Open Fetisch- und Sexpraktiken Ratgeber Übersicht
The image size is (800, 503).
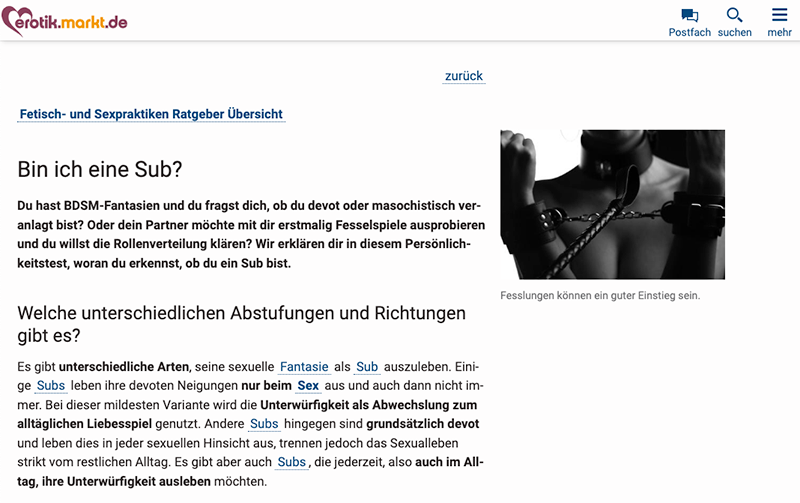[x=151, y=114]
